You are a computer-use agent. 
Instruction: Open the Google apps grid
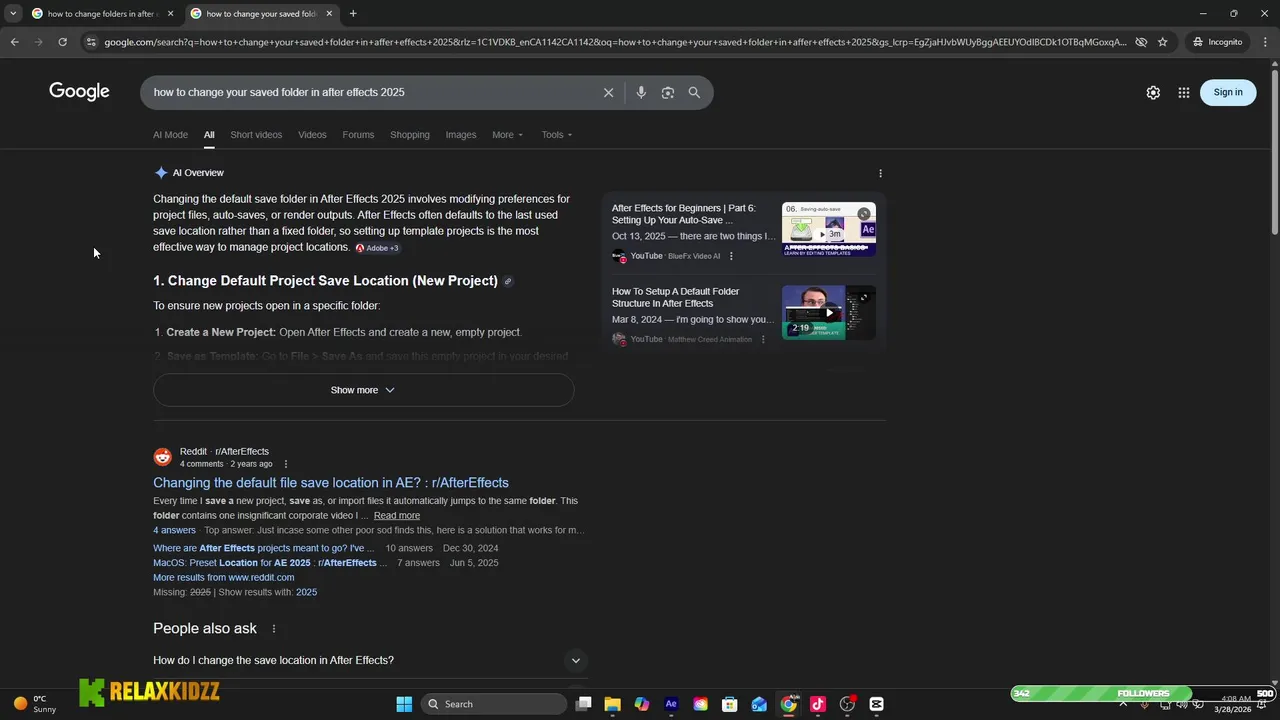(1184, 92)
